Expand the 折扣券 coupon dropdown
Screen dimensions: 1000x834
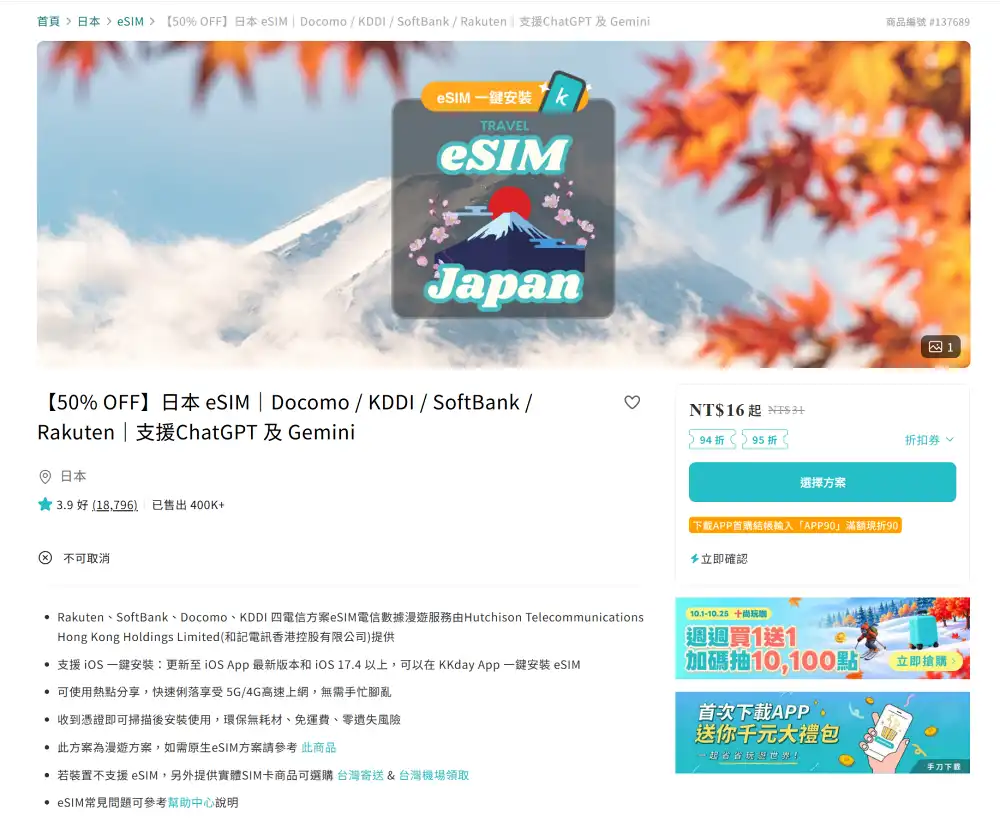coord(929,440)
